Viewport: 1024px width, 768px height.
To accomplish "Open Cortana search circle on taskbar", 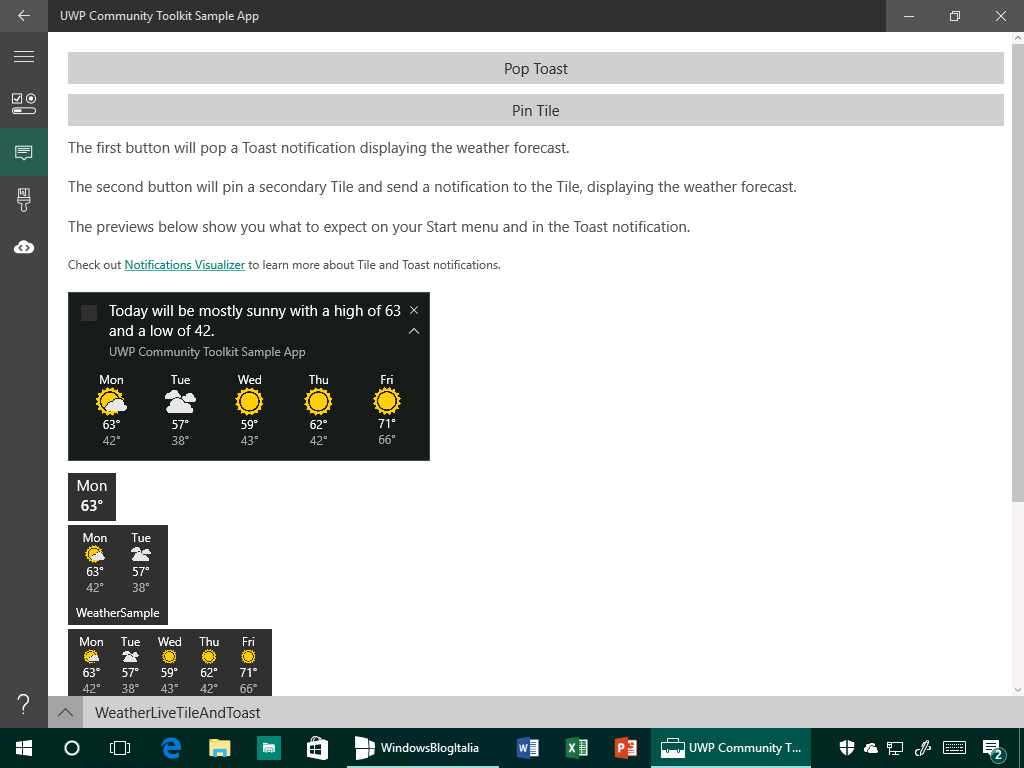I will (x=72, y=748).
